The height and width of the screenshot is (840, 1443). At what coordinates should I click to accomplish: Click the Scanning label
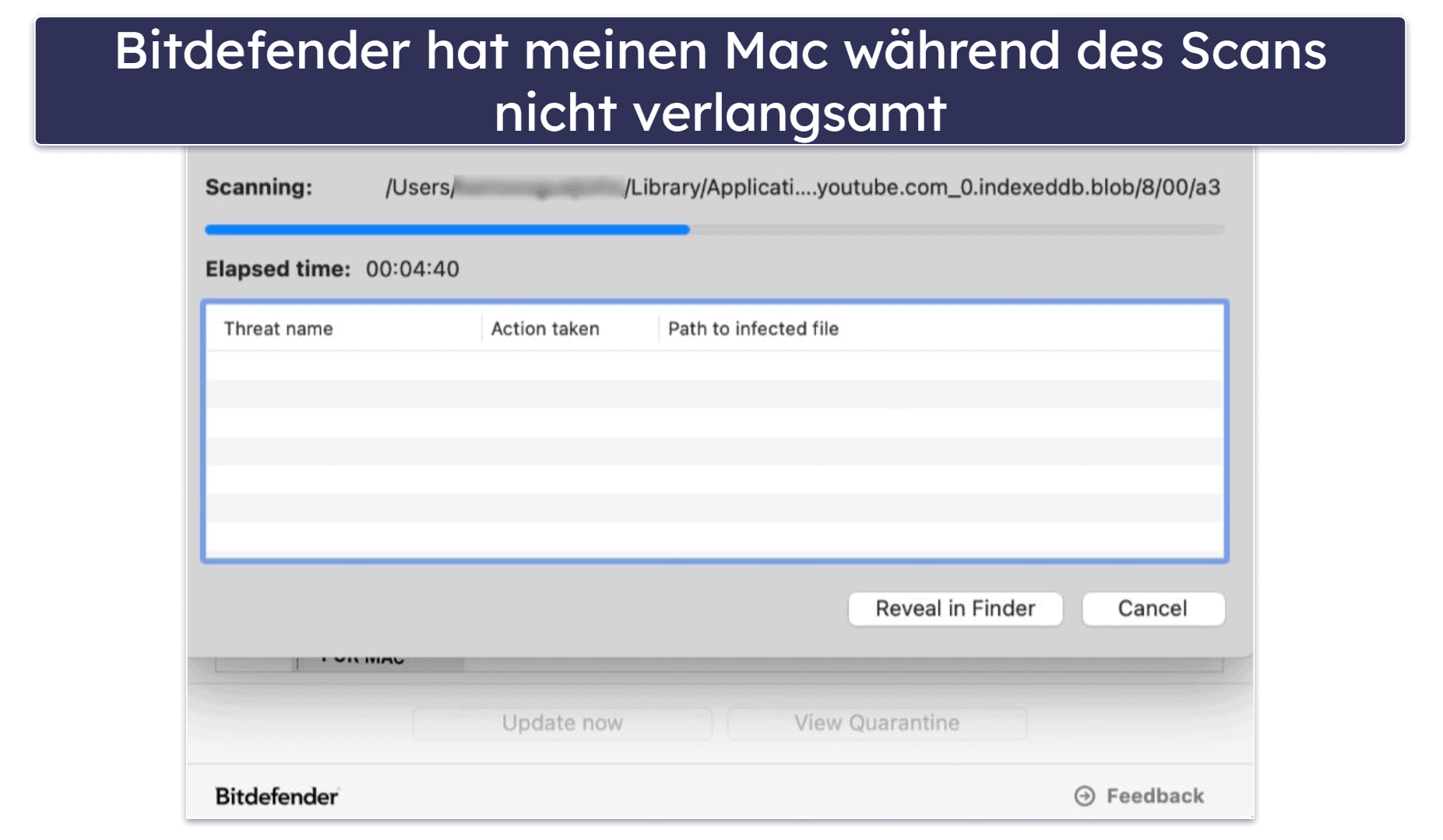[x=259, y=187]
